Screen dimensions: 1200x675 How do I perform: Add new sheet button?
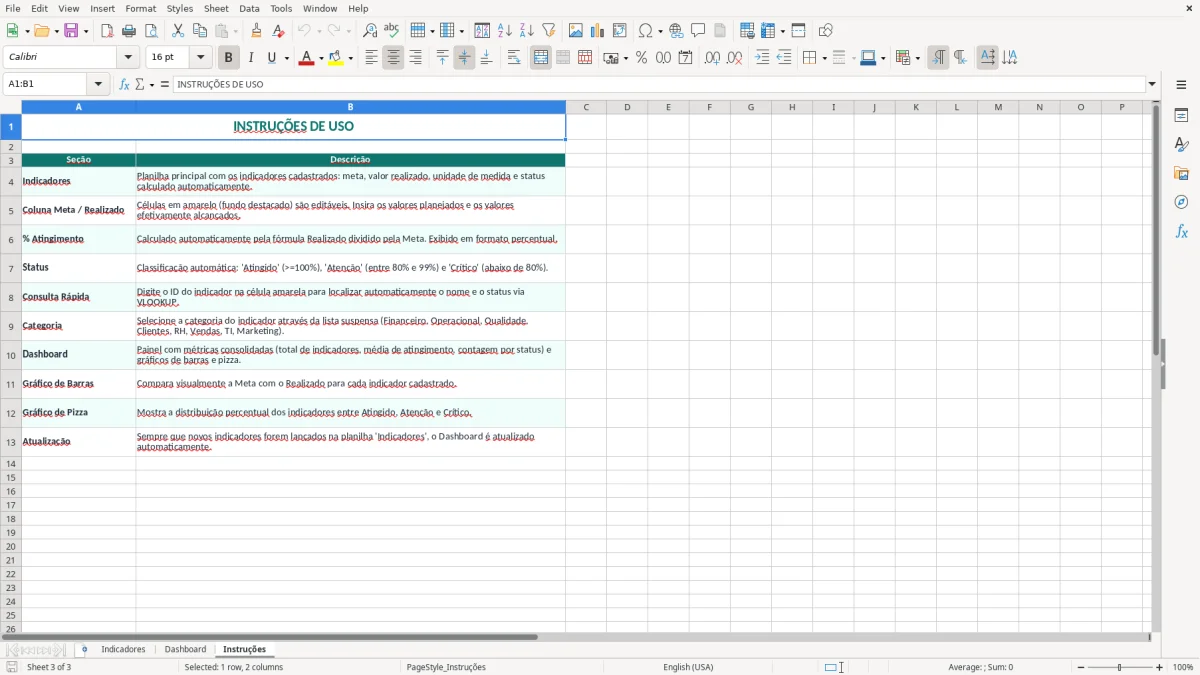(x=84, y=650)
